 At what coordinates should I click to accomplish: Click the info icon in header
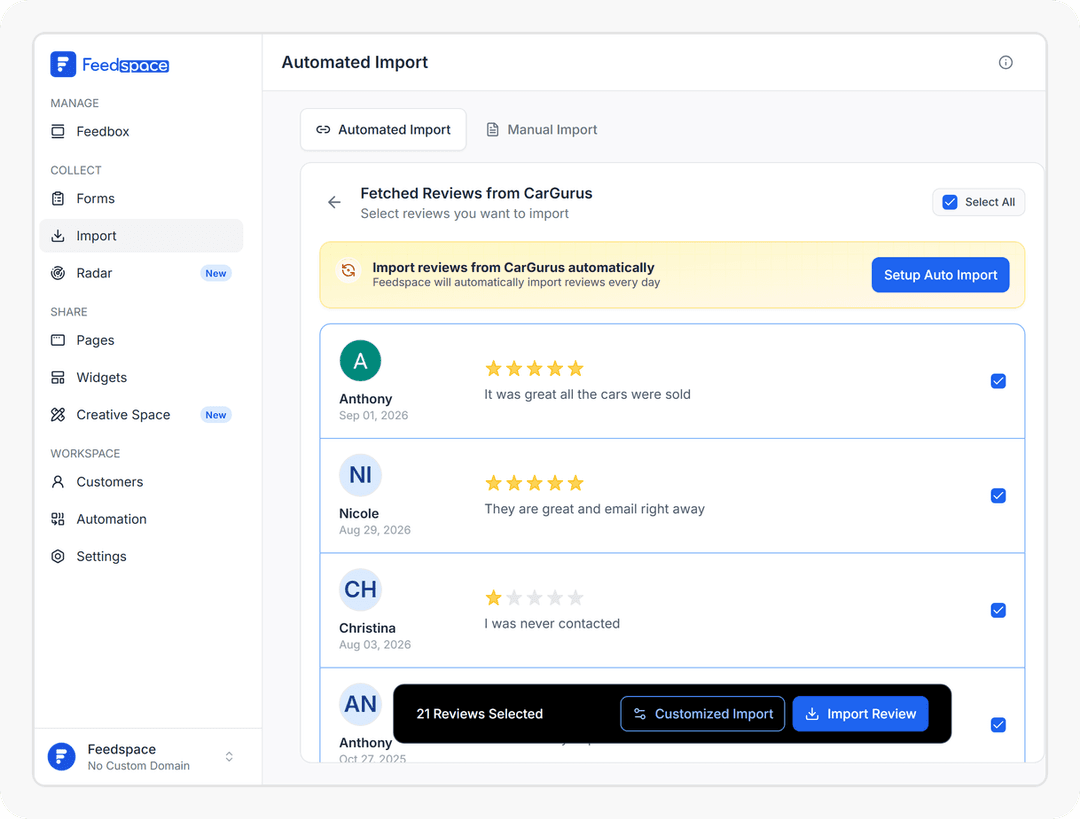pyautogui.click(x=1006, y=63)
